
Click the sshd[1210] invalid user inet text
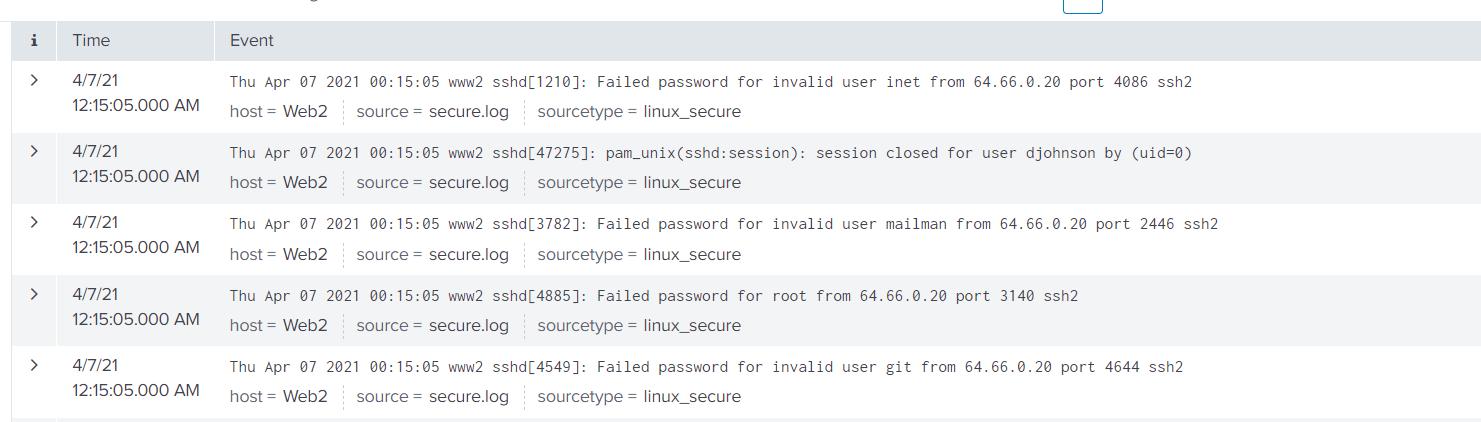tap(710, 82)
